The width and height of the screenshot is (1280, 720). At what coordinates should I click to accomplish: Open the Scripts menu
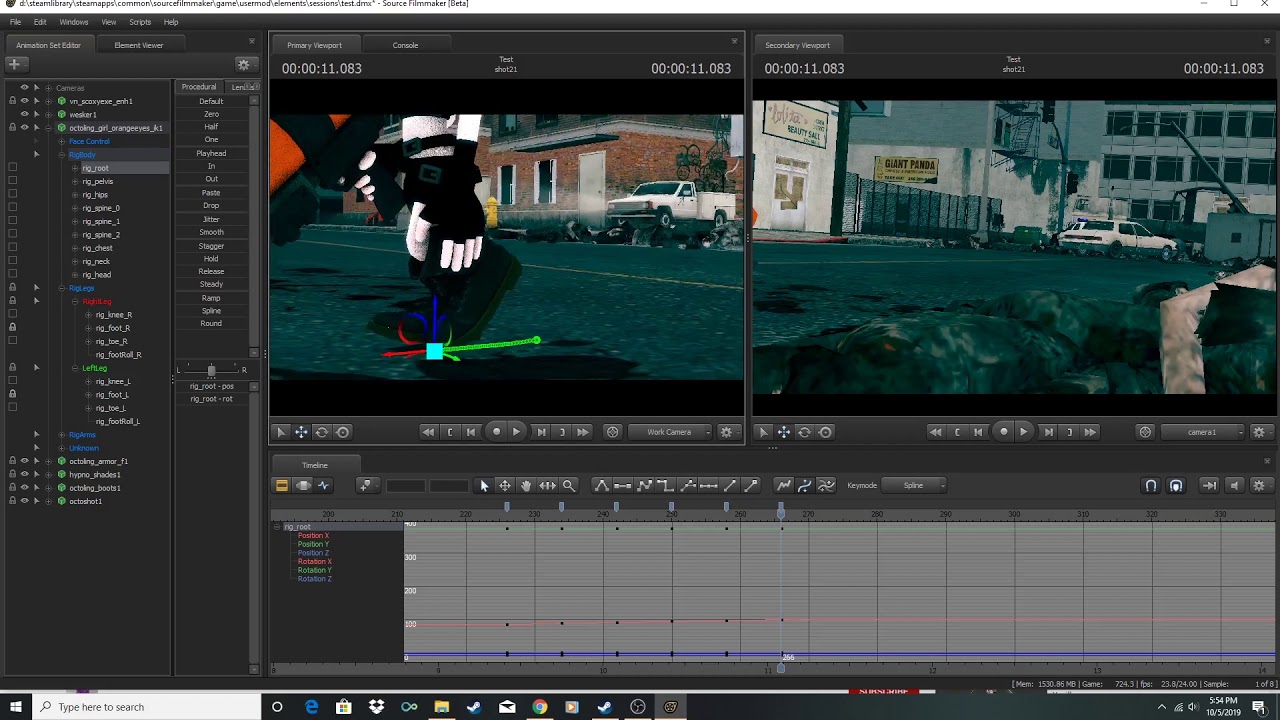(140, 22)
